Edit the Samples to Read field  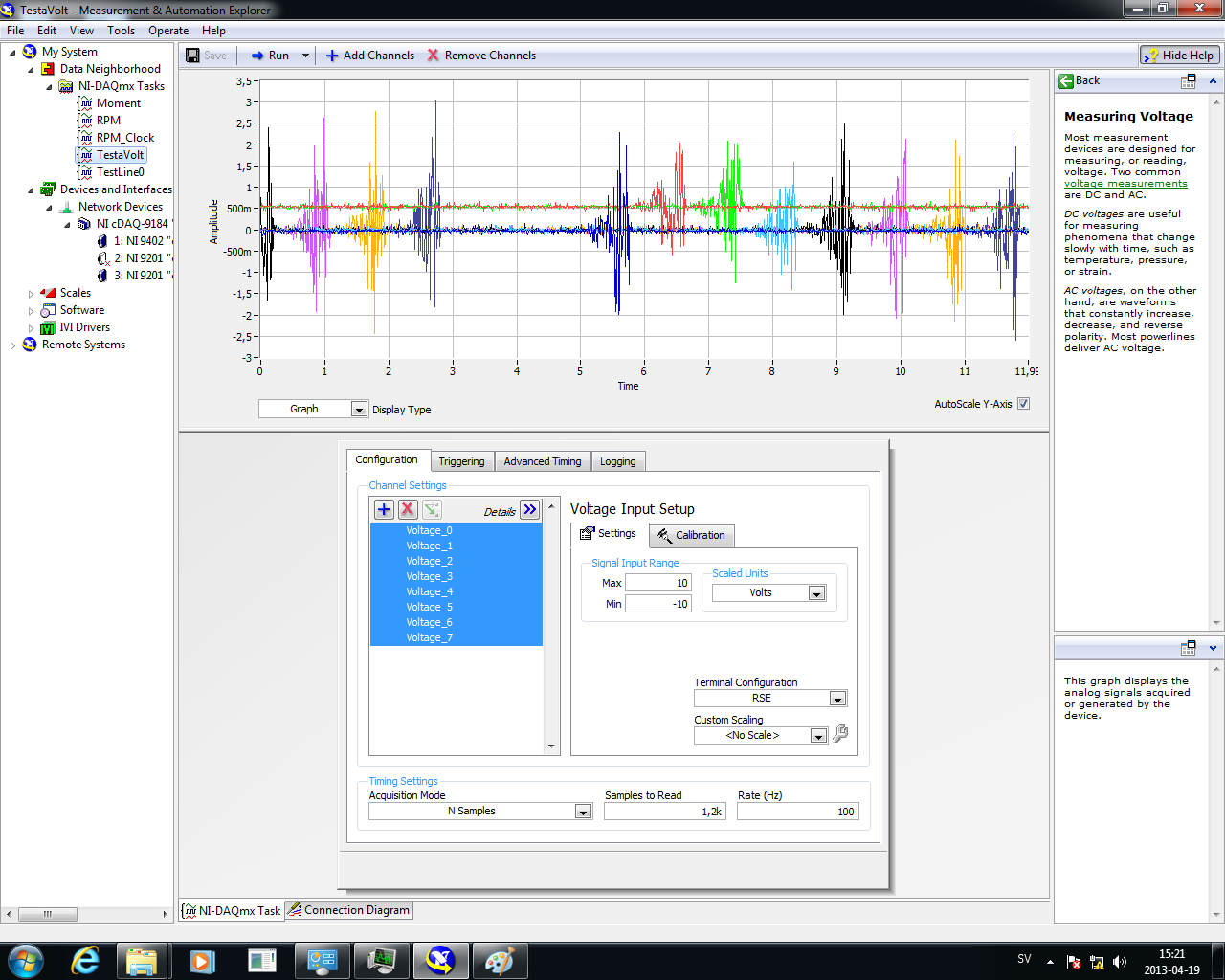click(665, 812)
